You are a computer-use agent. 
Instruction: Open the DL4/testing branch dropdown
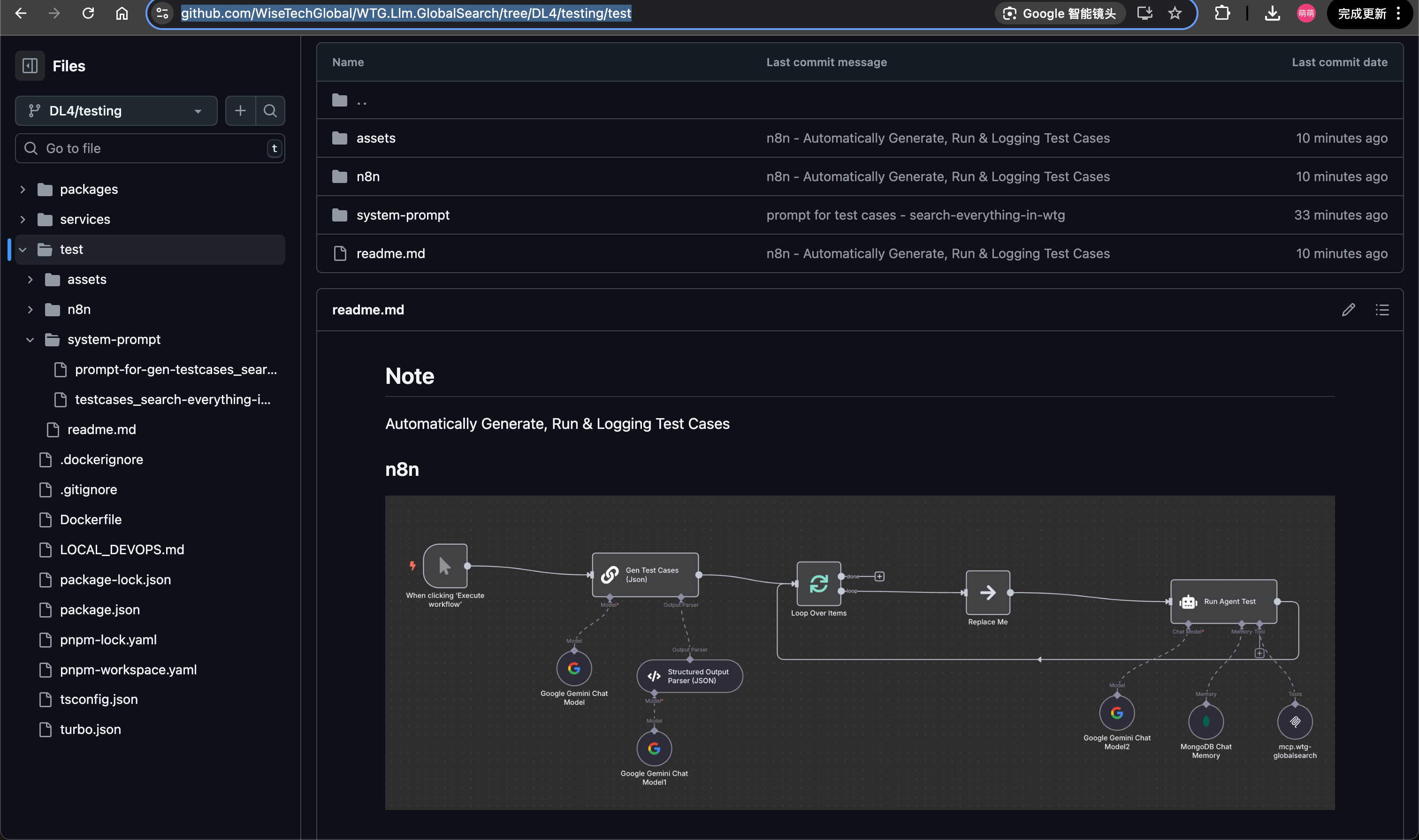[116, 110]
